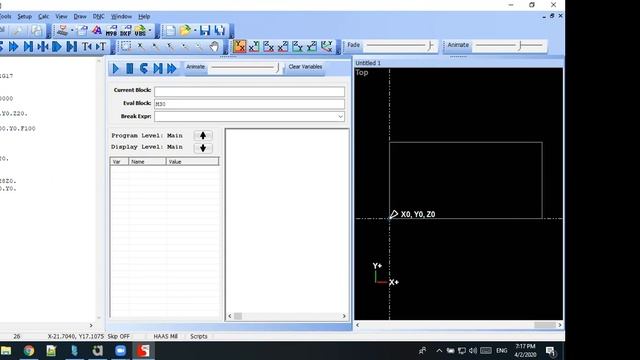640x360 pixels.
Task: Open the DXF import icon
Action: [125, 31]
